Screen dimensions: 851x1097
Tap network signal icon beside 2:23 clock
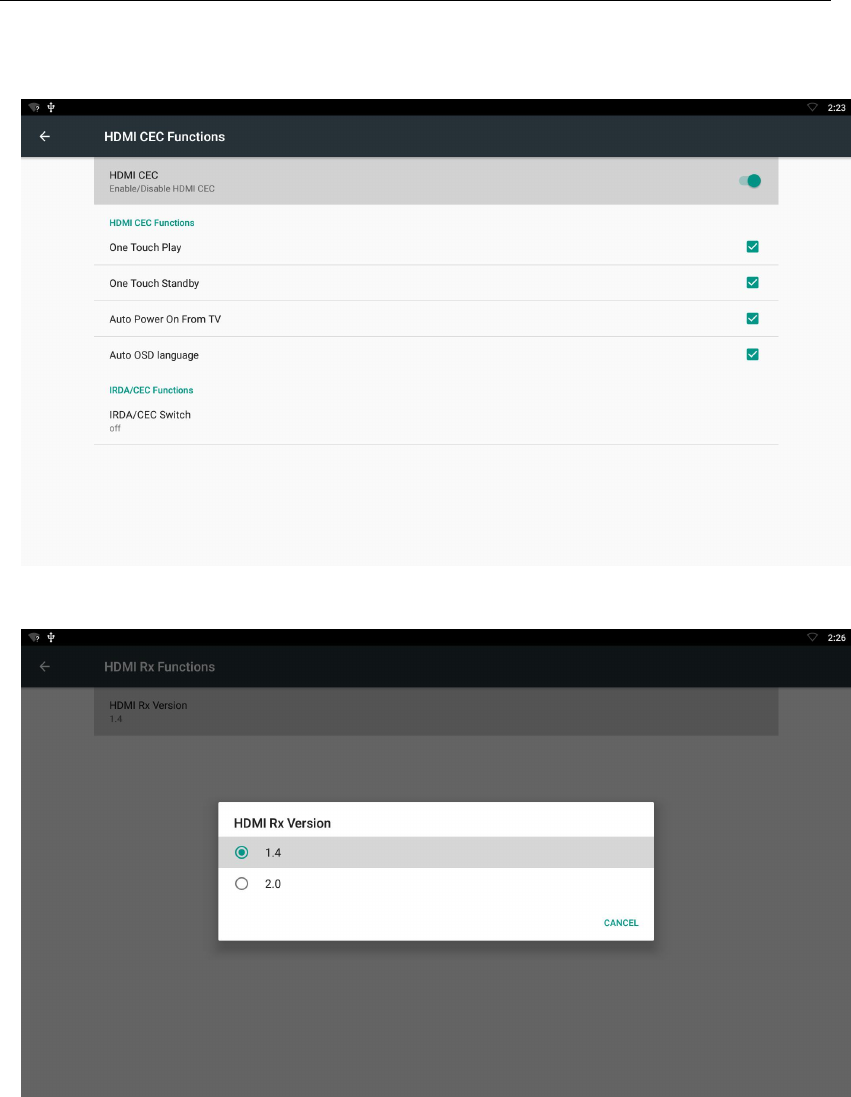(x=813, y=108)
